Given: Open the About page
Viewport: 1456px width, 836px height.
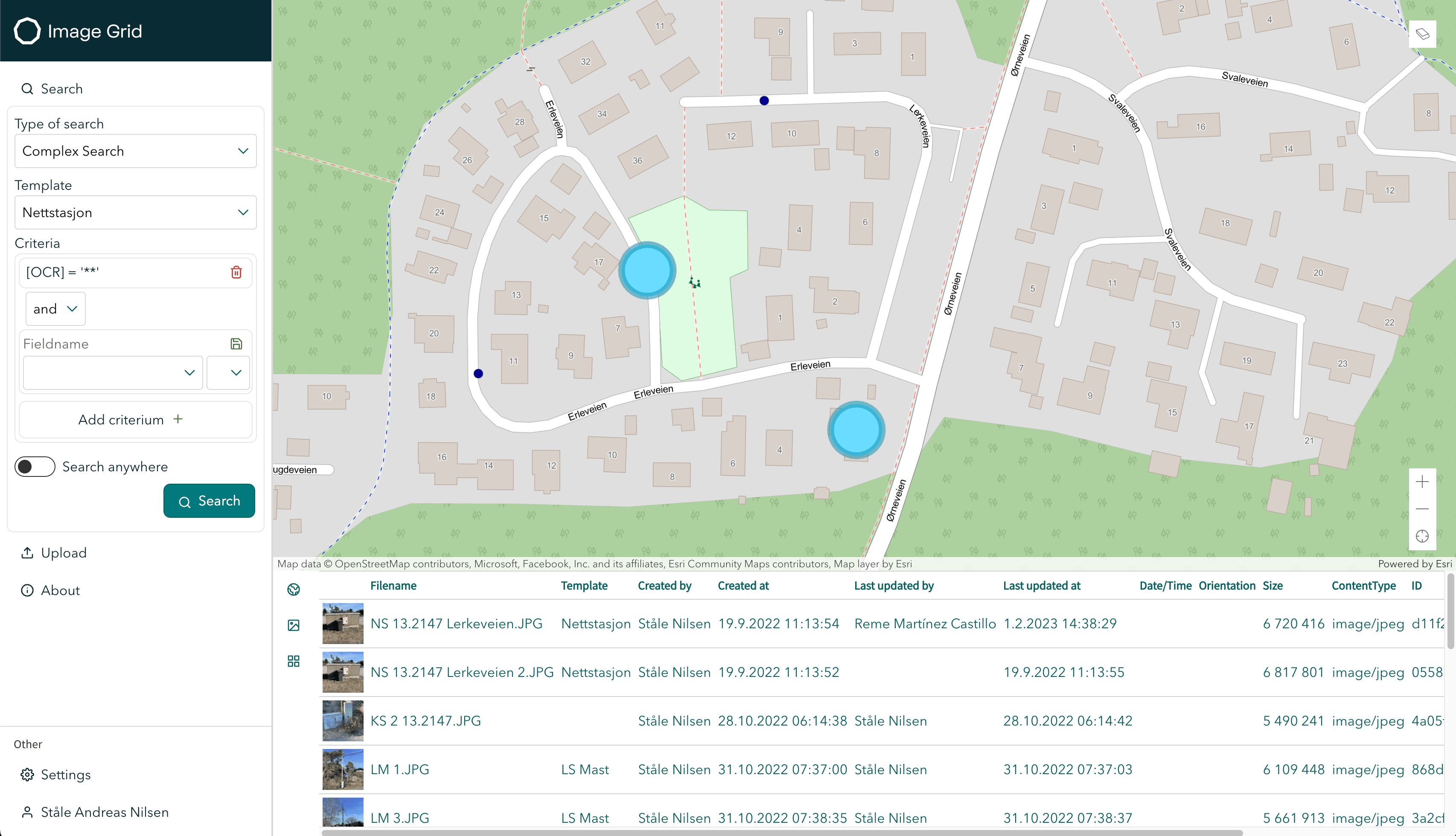Looking at the screenshot, I should coord(50,590).
